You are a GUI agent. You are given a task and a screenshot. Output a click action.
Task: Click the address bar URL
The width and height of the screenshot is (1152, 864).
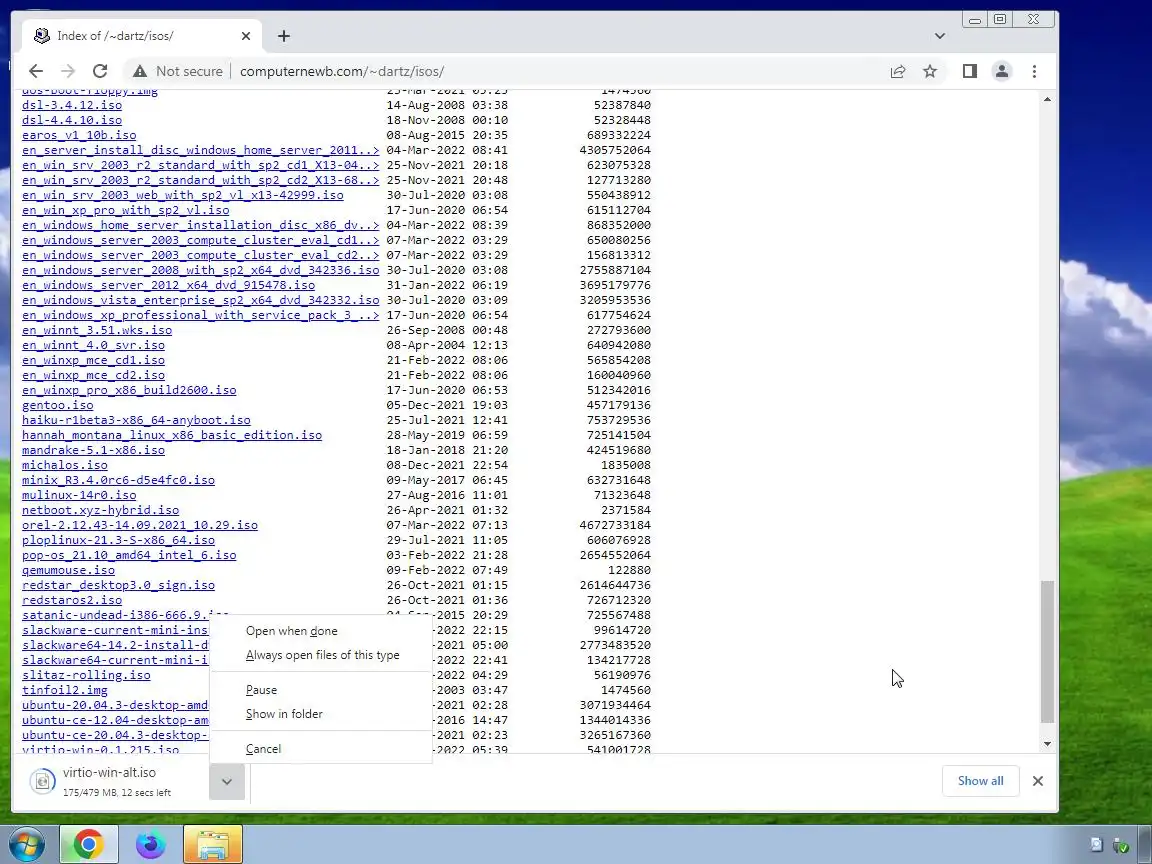[342, 71]
